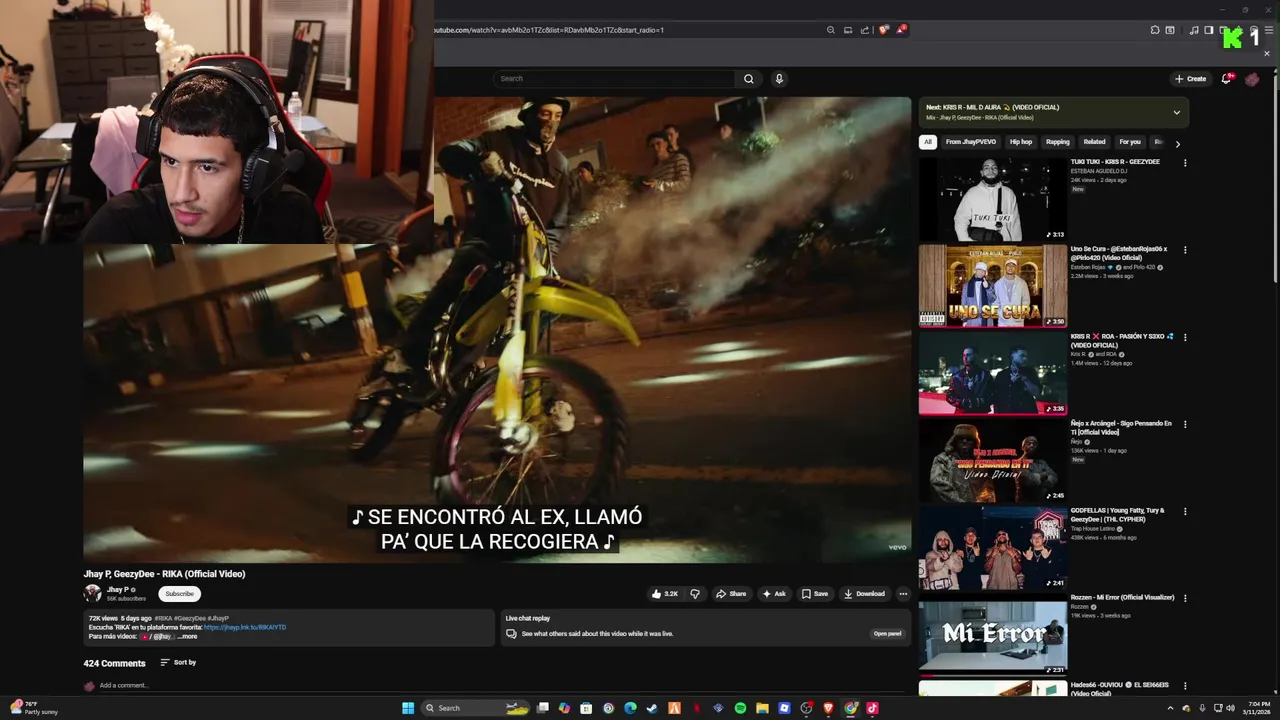Image resolution: width=1280 pixels, height=720 pixels.
Task: Subscribe to Jhay P channel
Action: pos(179,594)
